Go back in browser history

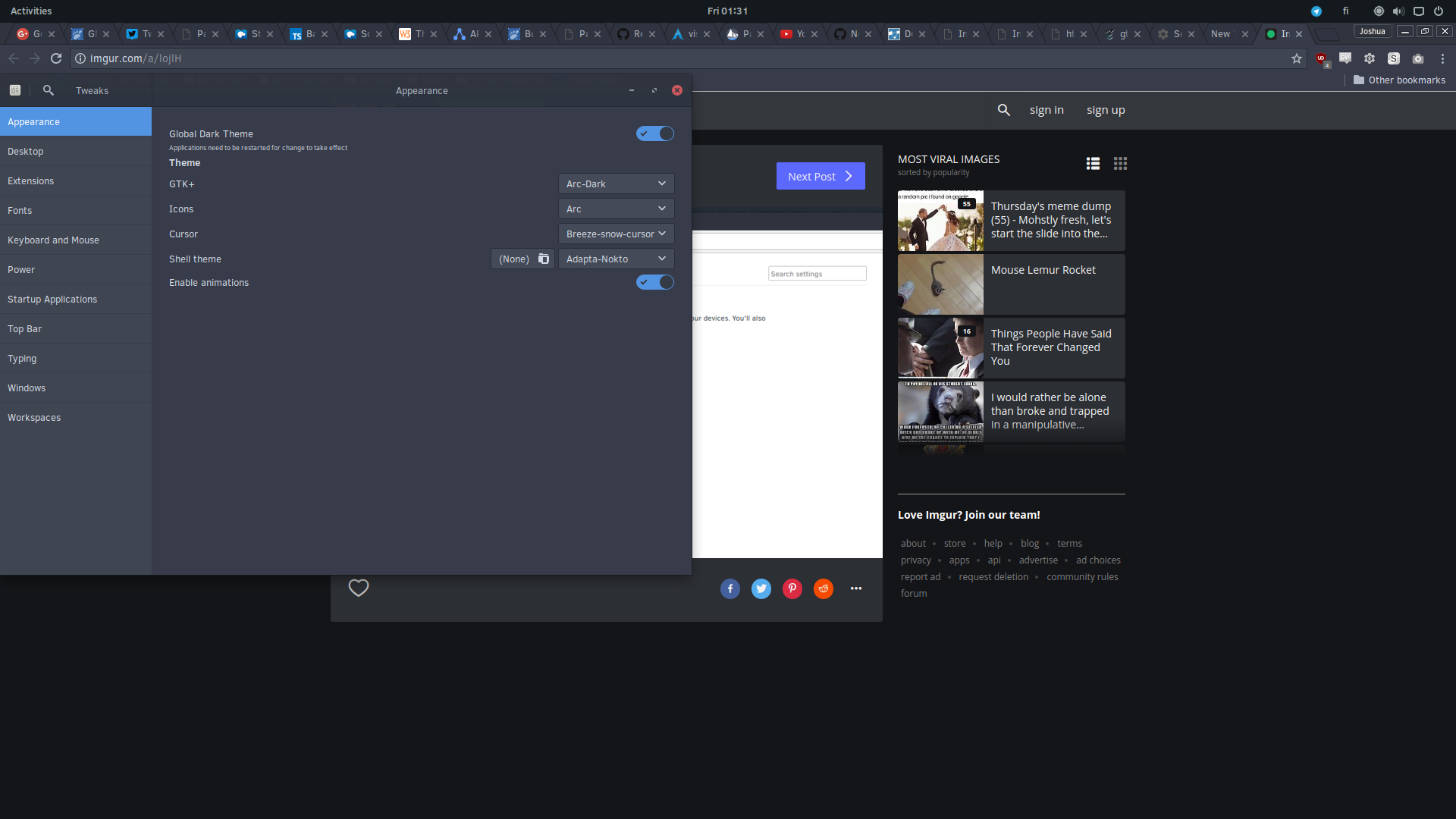(x=14, y=58)
